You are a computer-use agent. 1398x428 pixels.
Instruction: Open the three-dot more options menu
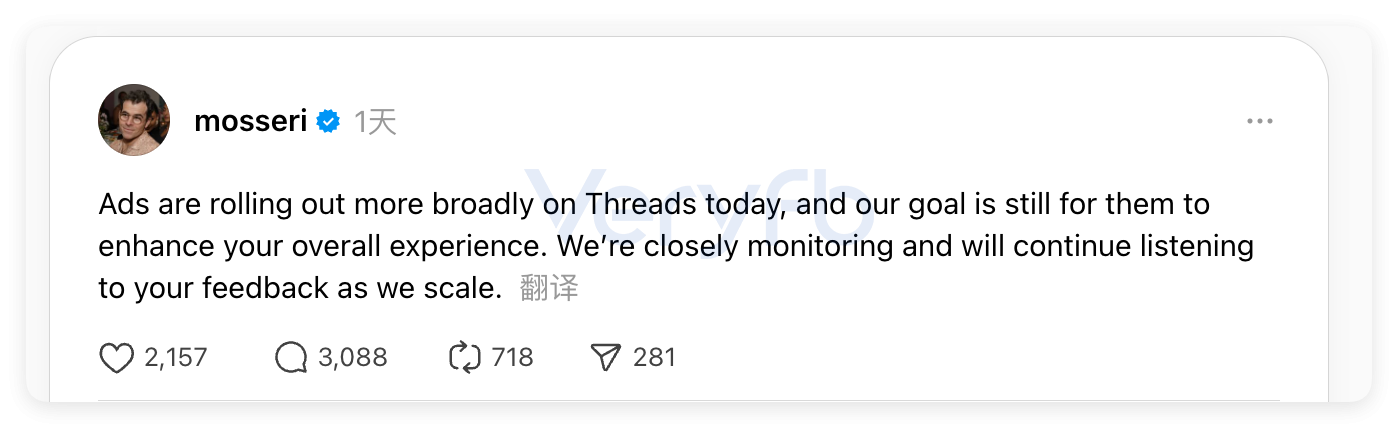pos(1259,122)
